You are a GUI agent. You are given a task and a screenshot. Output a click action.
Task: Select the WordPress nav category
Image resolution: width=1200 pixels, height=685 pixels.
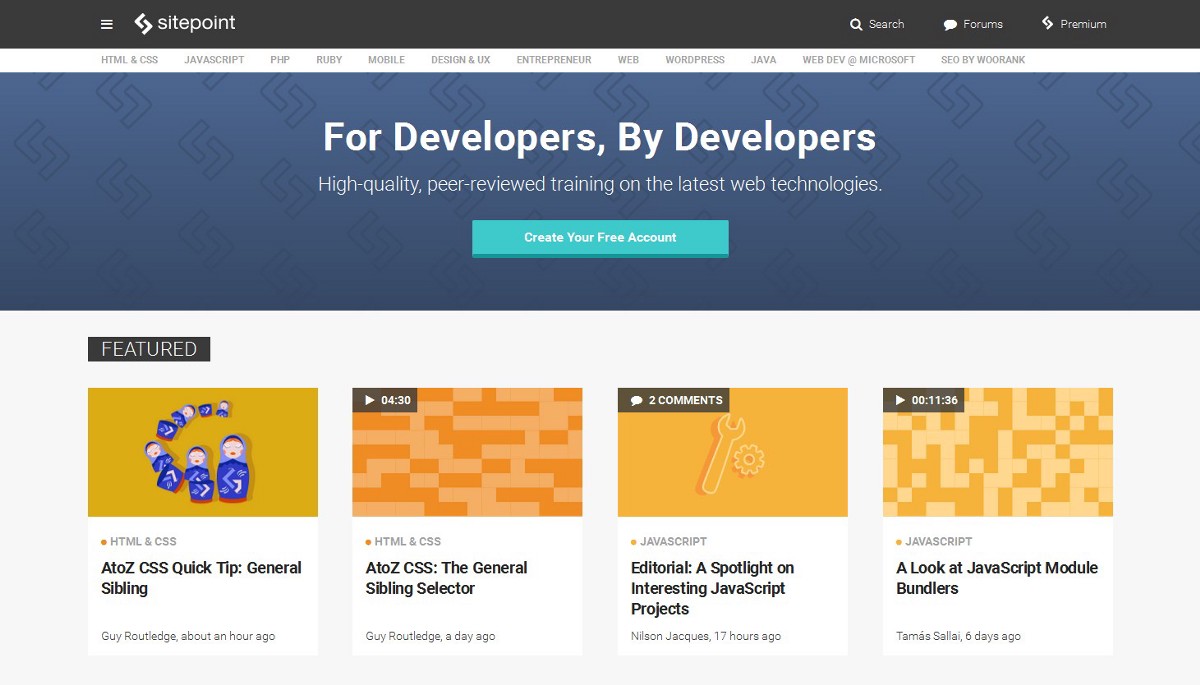695,60
